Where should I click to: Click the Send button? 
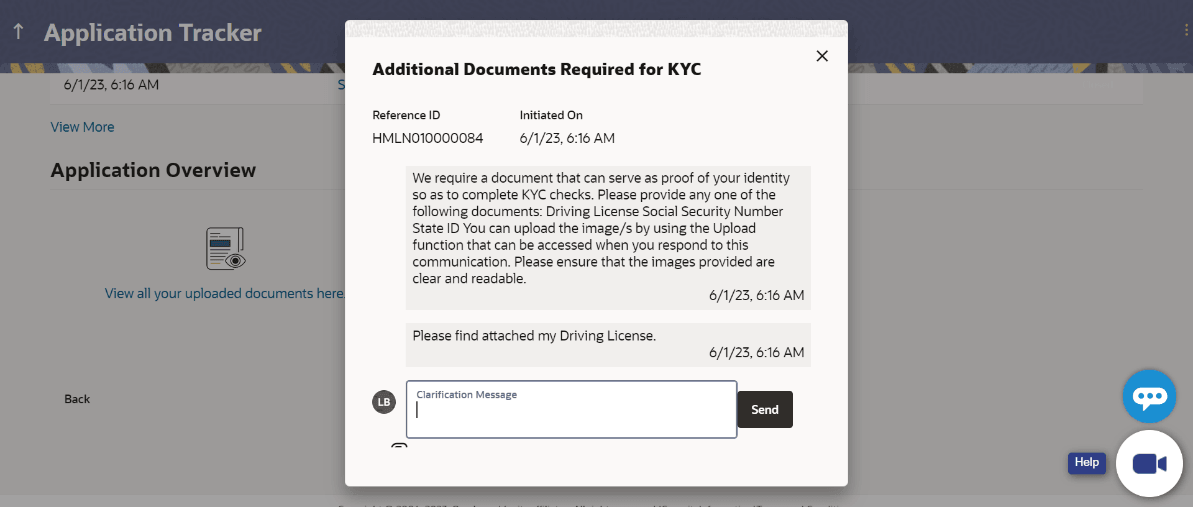click(x=765, y=409)
